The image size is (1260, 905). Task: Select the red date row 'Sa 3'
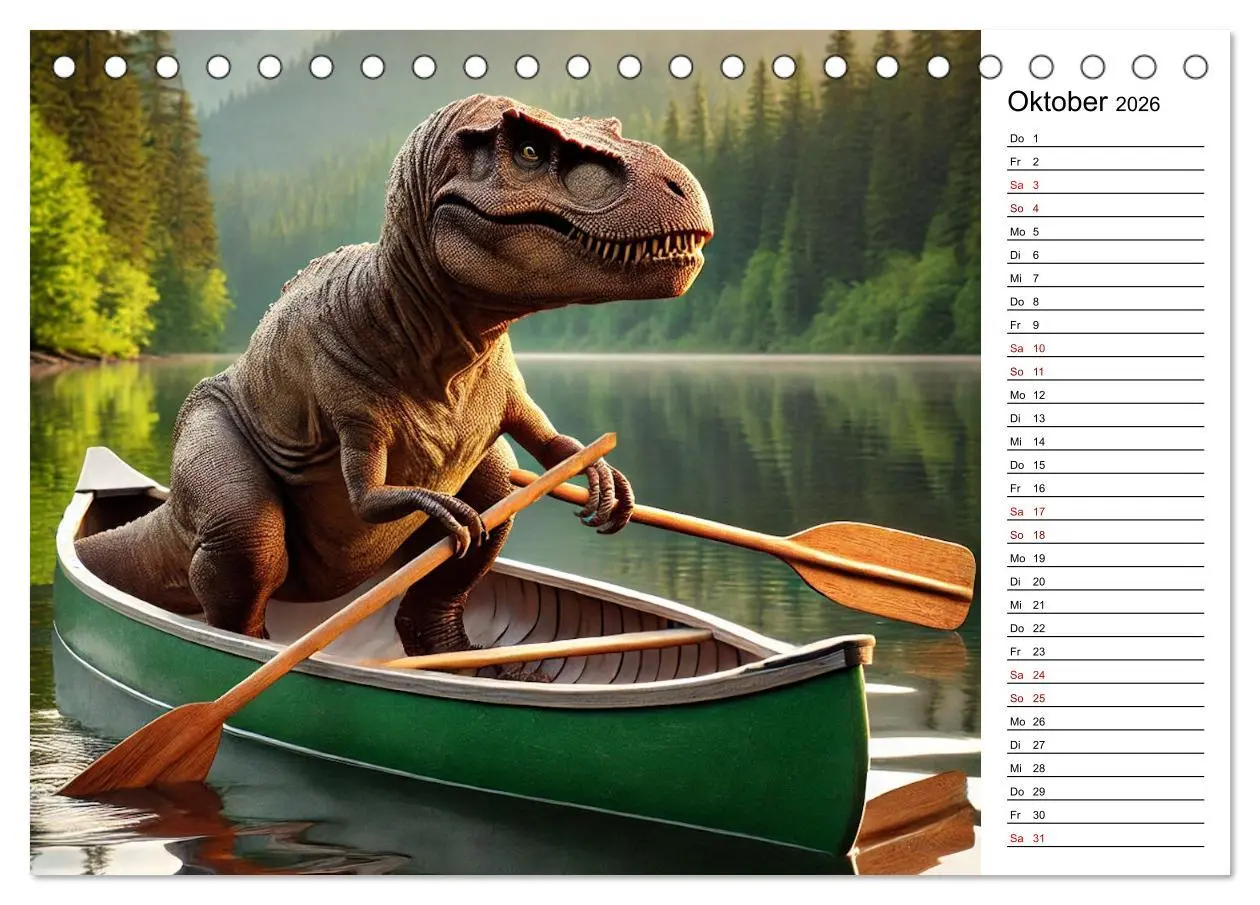tap(1105, 185)
